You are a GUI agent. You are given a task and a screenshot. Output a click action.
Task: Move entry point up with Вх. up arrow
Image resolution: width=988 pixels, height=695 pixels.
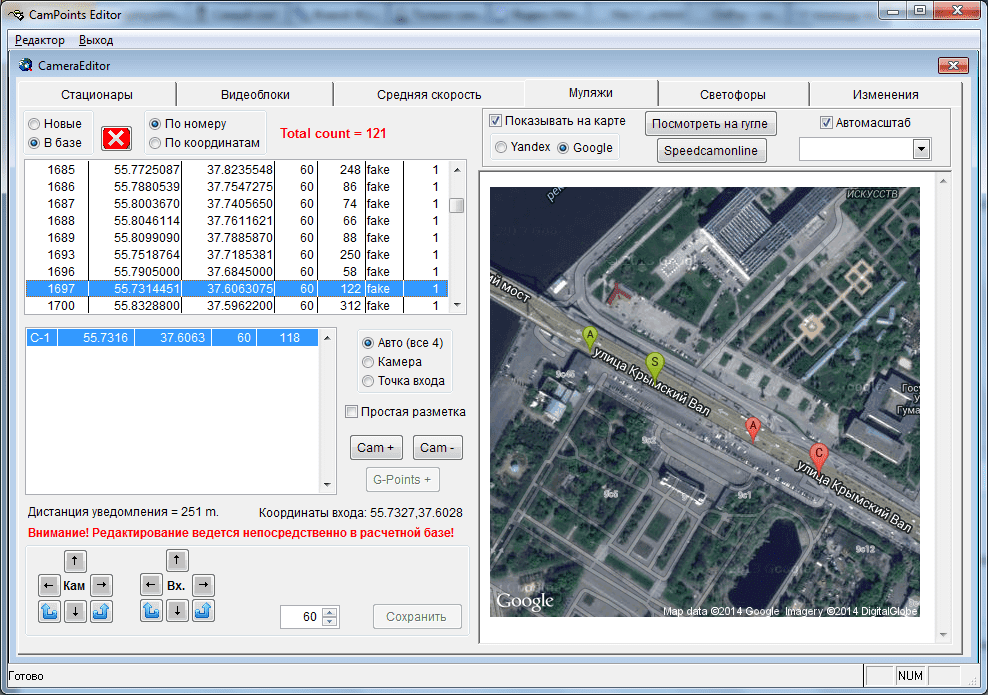pos(177,560)
